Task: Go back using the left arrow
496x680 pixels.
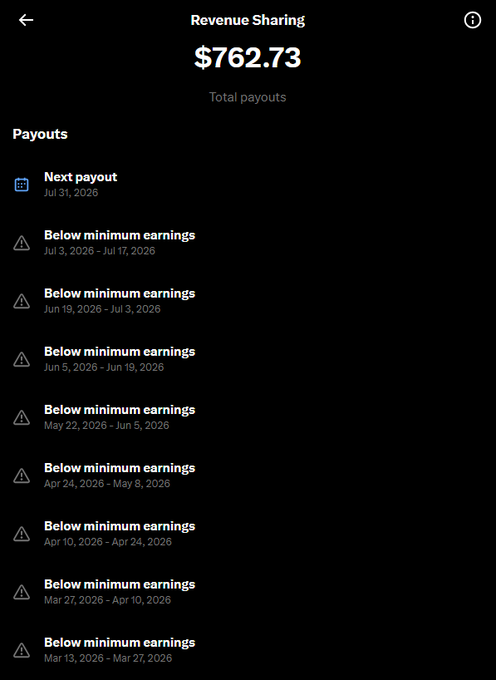Action: (26, 20)
